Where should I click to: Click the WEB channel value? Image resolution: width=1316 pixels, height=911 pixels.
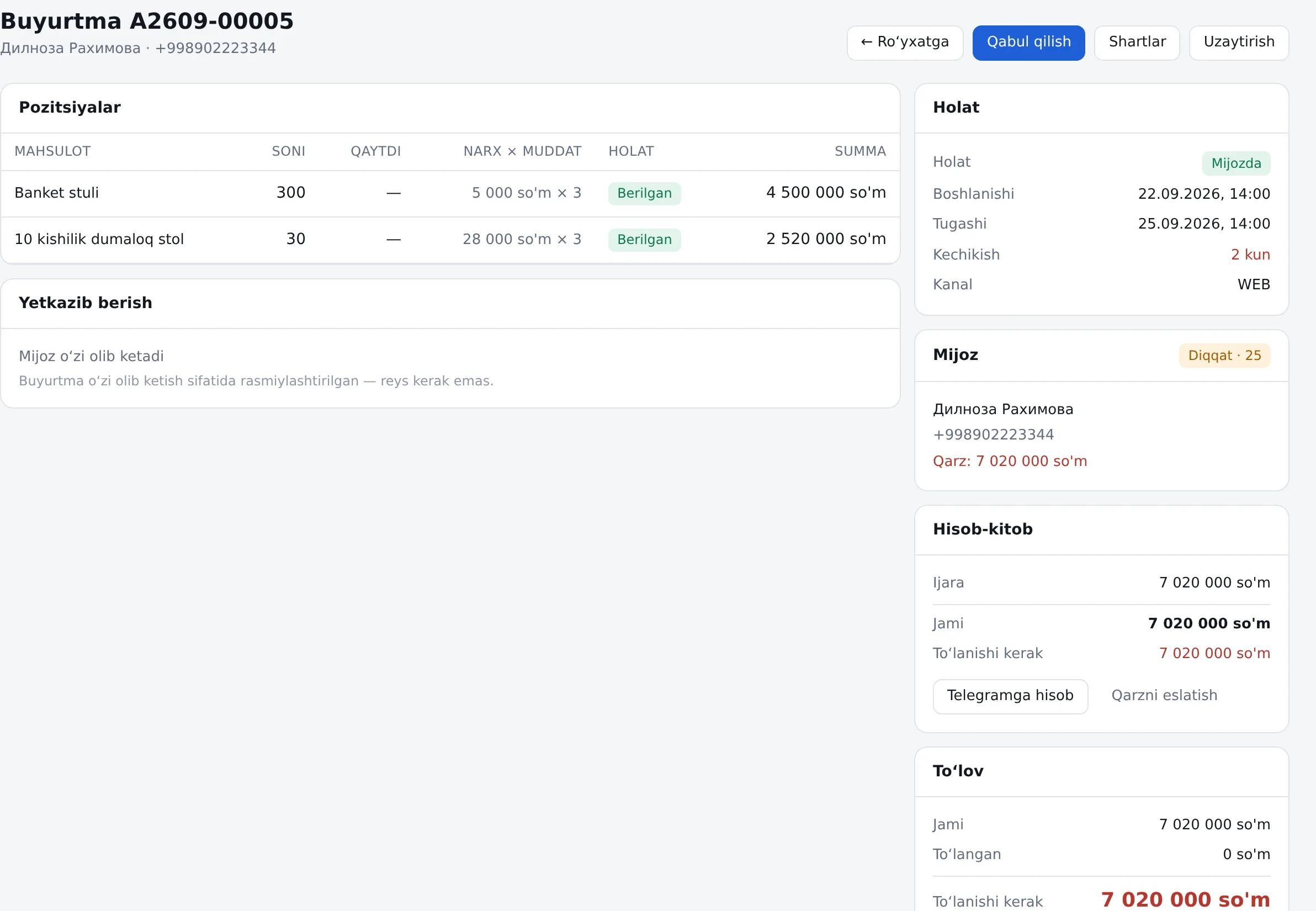click(1254, 284)
